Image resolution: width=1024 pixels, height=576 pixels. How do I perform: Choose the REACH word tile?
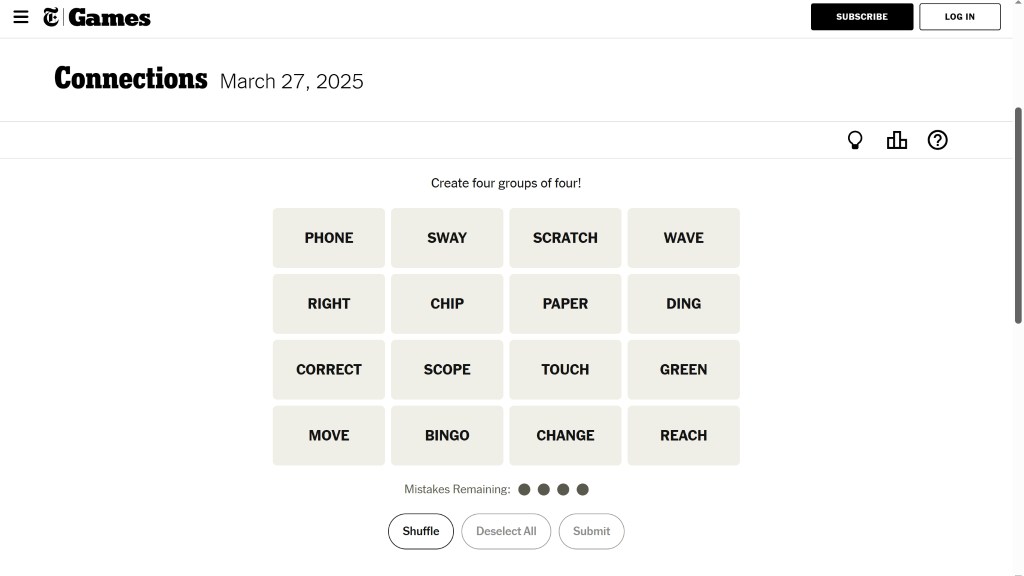coord(683,435)
